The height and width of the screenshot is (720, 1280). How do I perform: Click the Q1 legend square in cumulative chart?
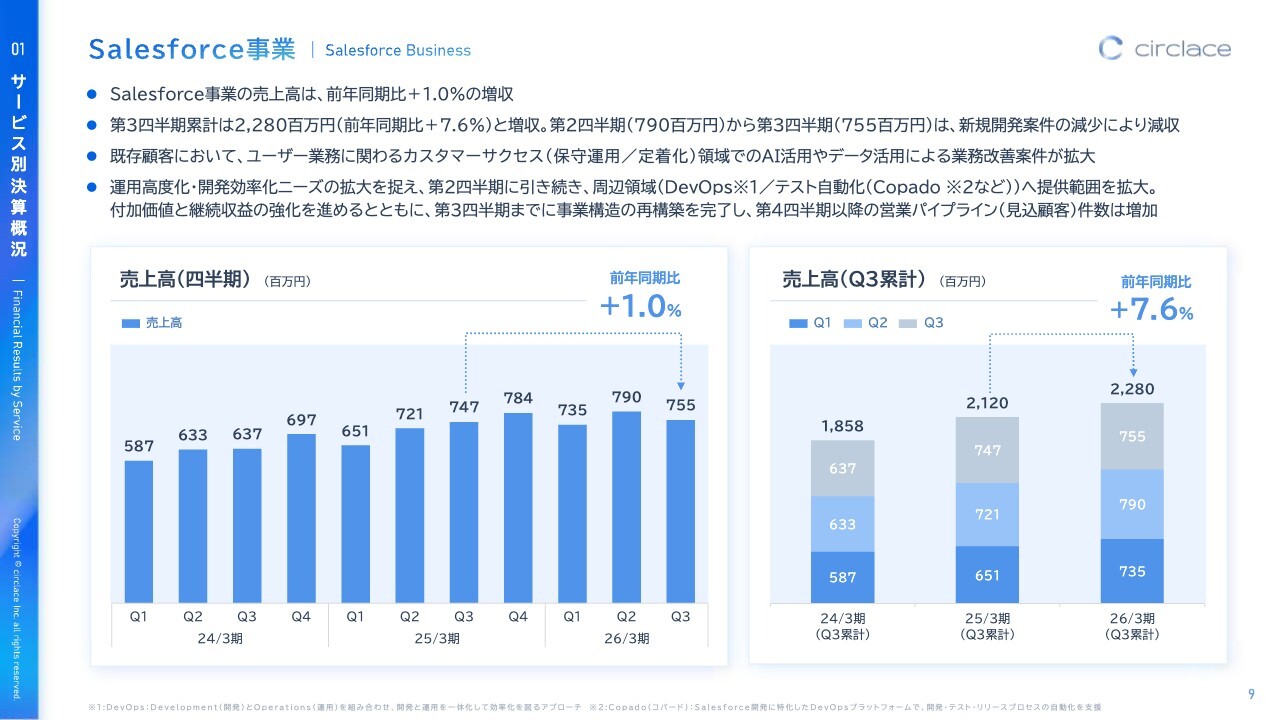(798, 323)
